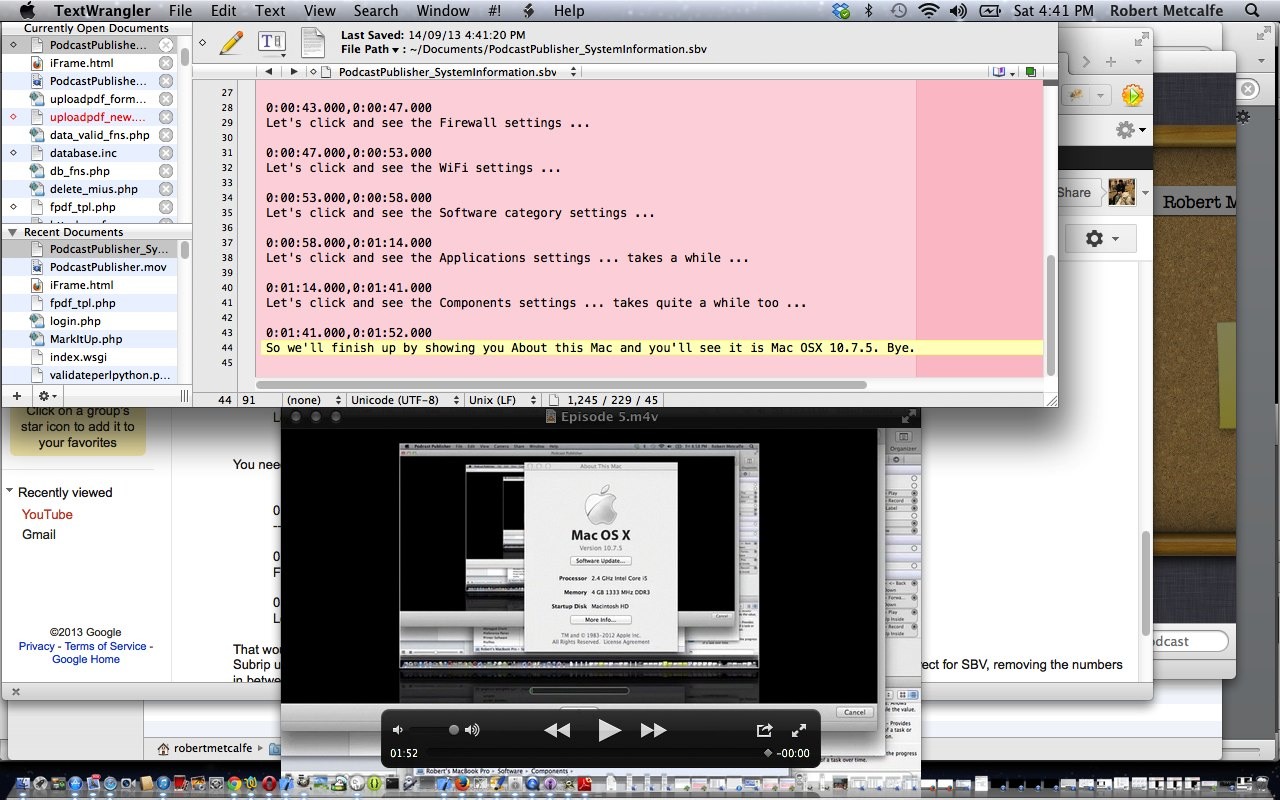Screen dimensions: 1280x800
Task: Click the editor horizontal scrollbar
Action: click(562, 384)
